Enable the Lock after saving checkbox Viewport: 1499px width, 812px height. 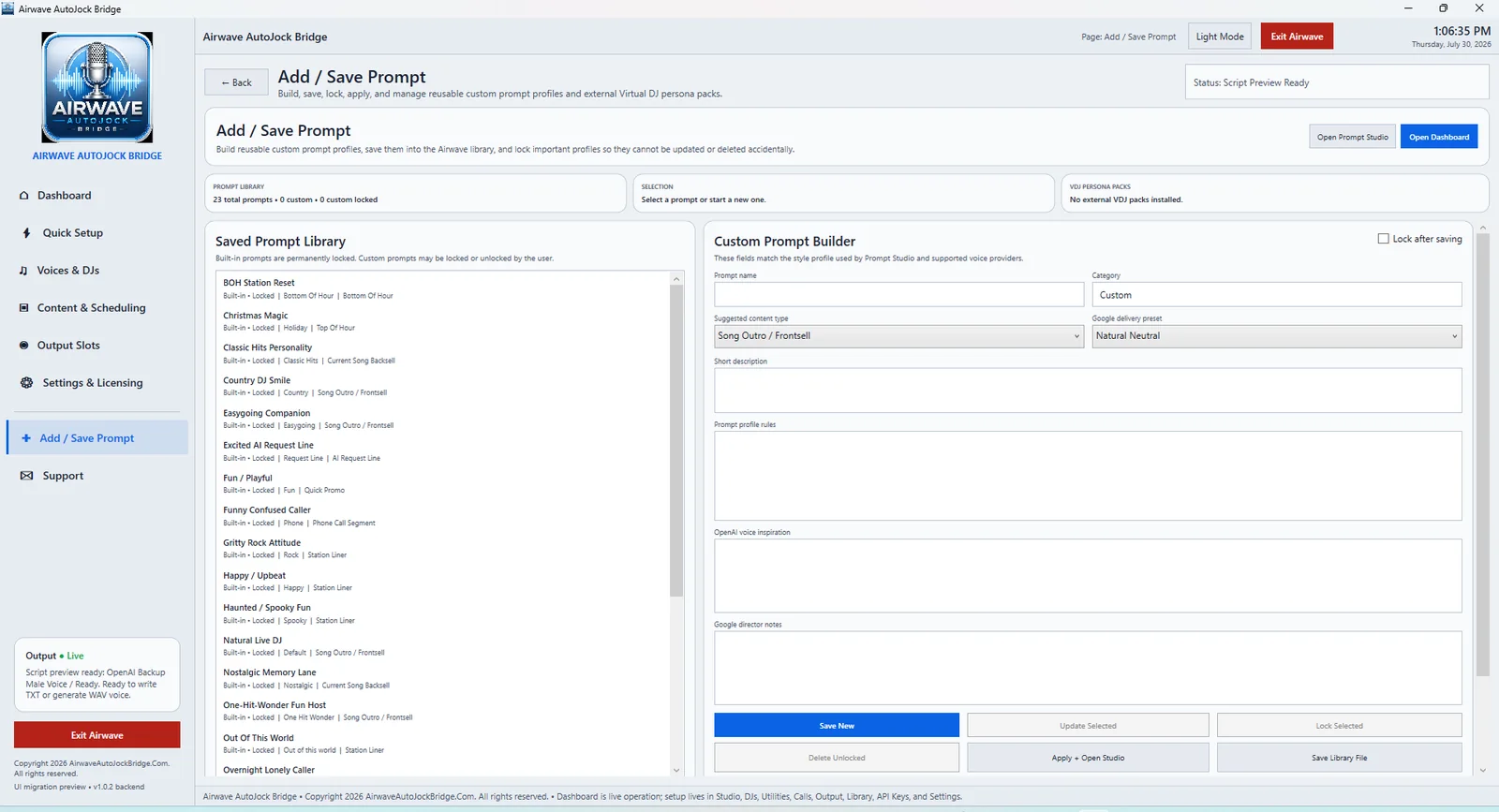click(1383, 239)
